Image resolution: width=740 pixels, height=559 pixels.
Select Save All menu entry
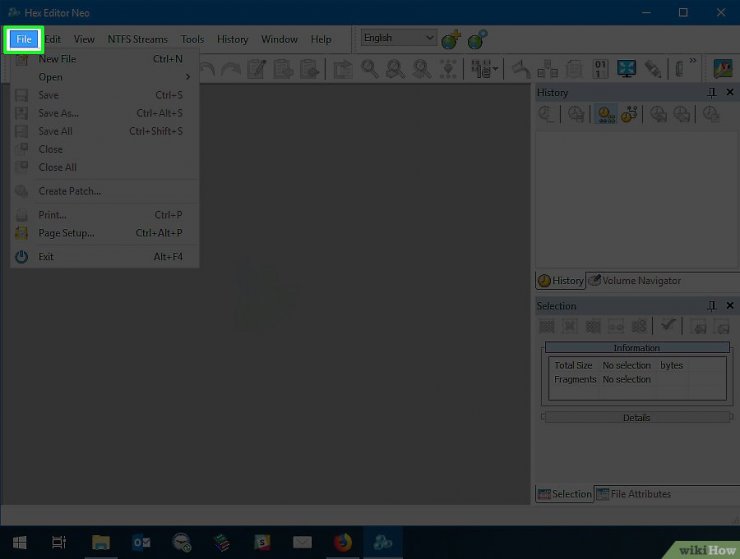[104, 131]
